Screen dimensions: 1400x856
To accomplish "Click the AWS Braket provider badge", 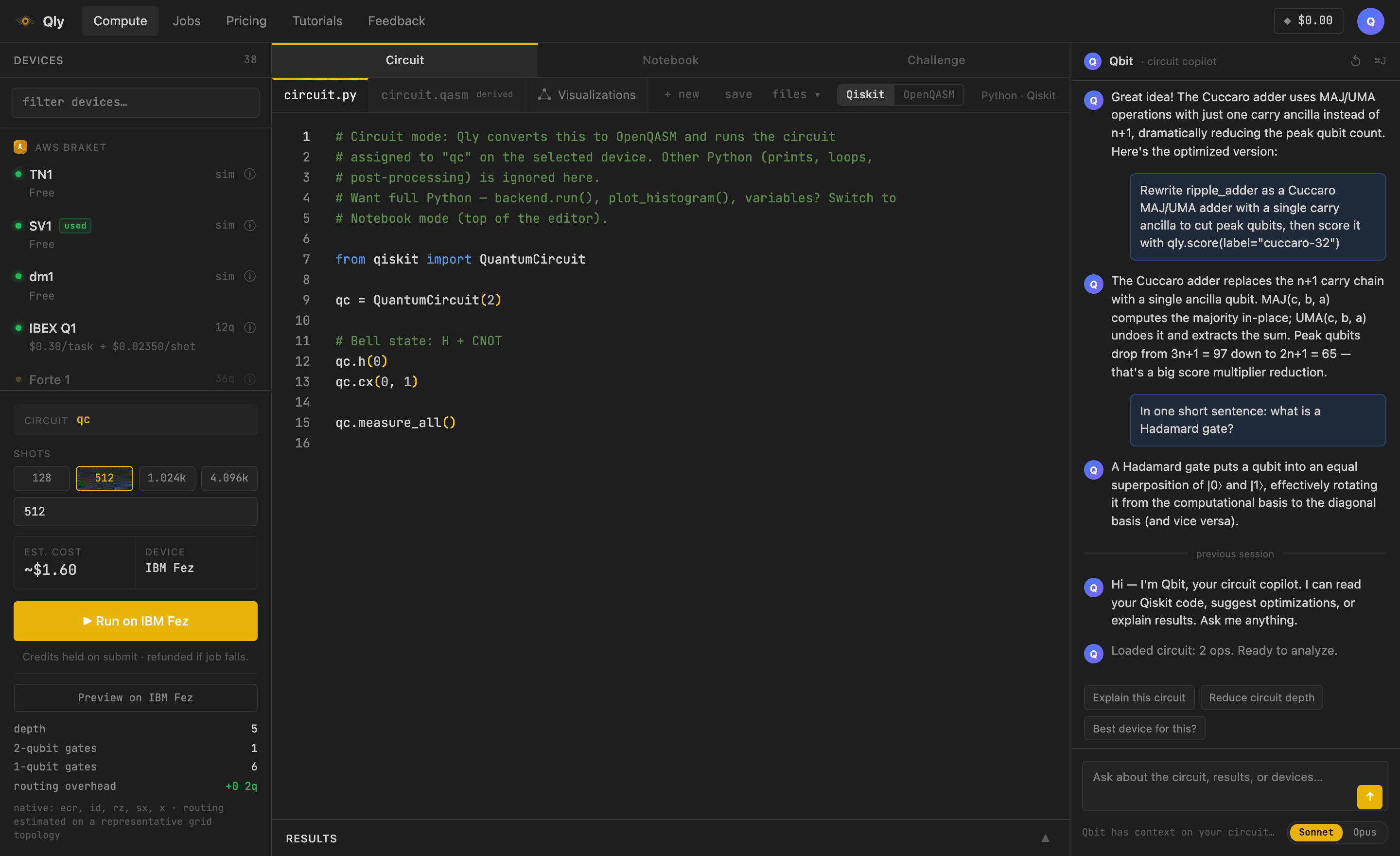I will (x=20, y=147).
